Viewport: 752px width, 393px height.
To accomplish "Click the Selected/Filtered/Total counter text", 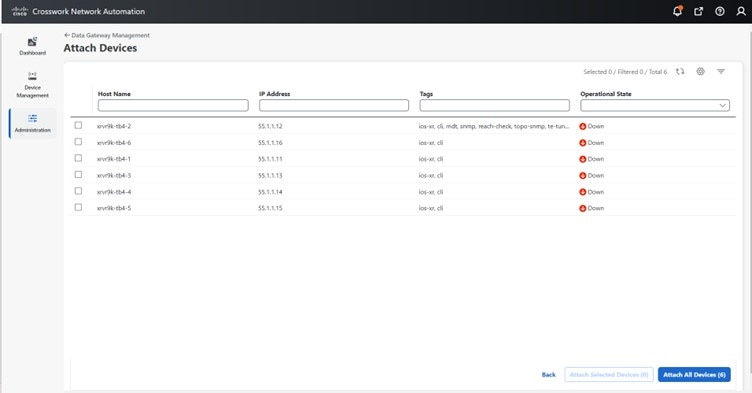I will point(625,71).
